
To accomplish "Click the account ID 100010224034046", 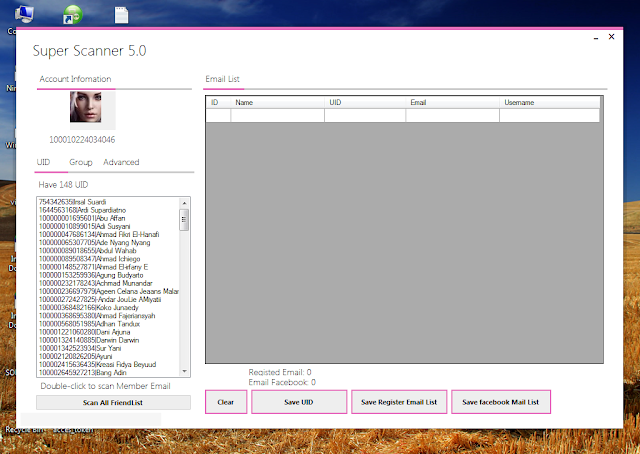I will click(x=82, y=140).
